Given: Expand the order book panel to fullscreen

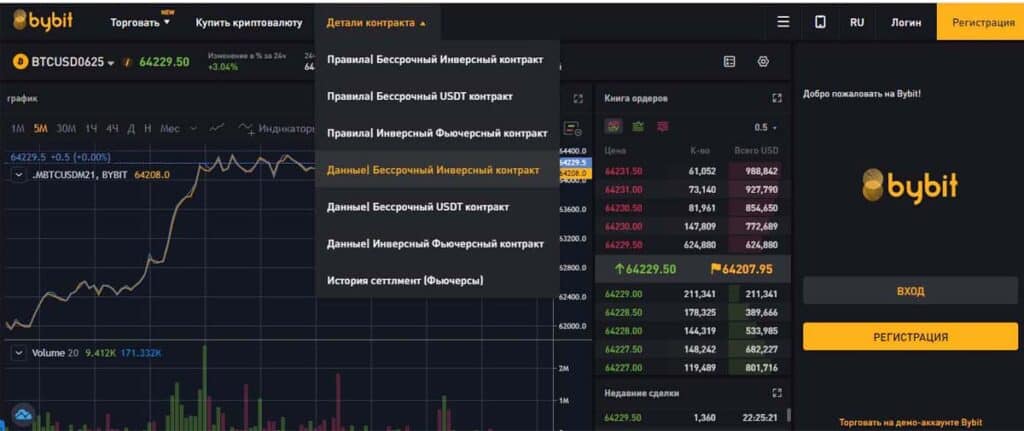Looking at the screenshot, I should [777, 98].
